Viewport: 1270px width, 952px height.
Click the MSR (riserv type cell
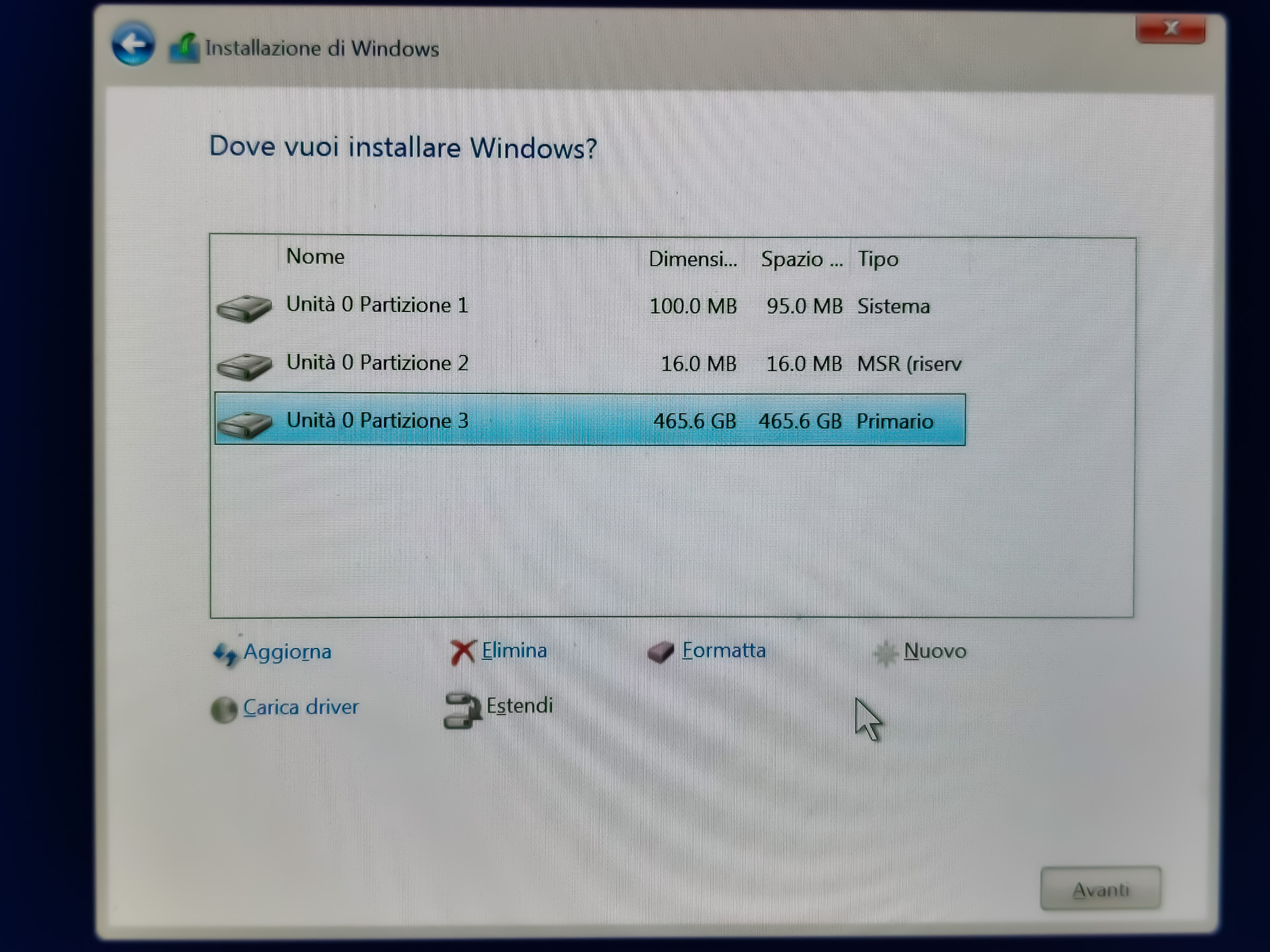(910, 364)
